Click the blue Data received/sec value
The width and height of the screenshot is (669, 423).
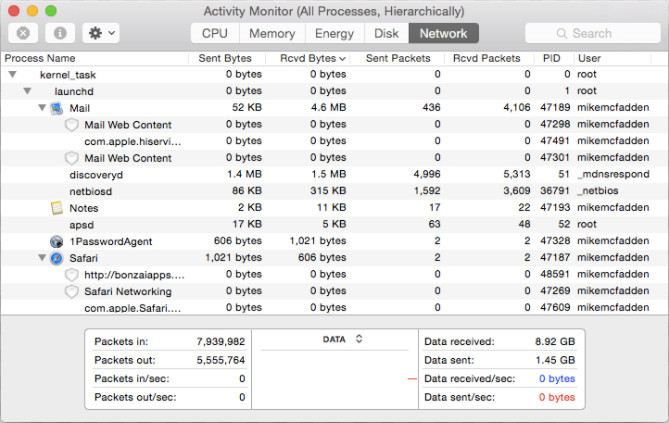coord(557,379)
